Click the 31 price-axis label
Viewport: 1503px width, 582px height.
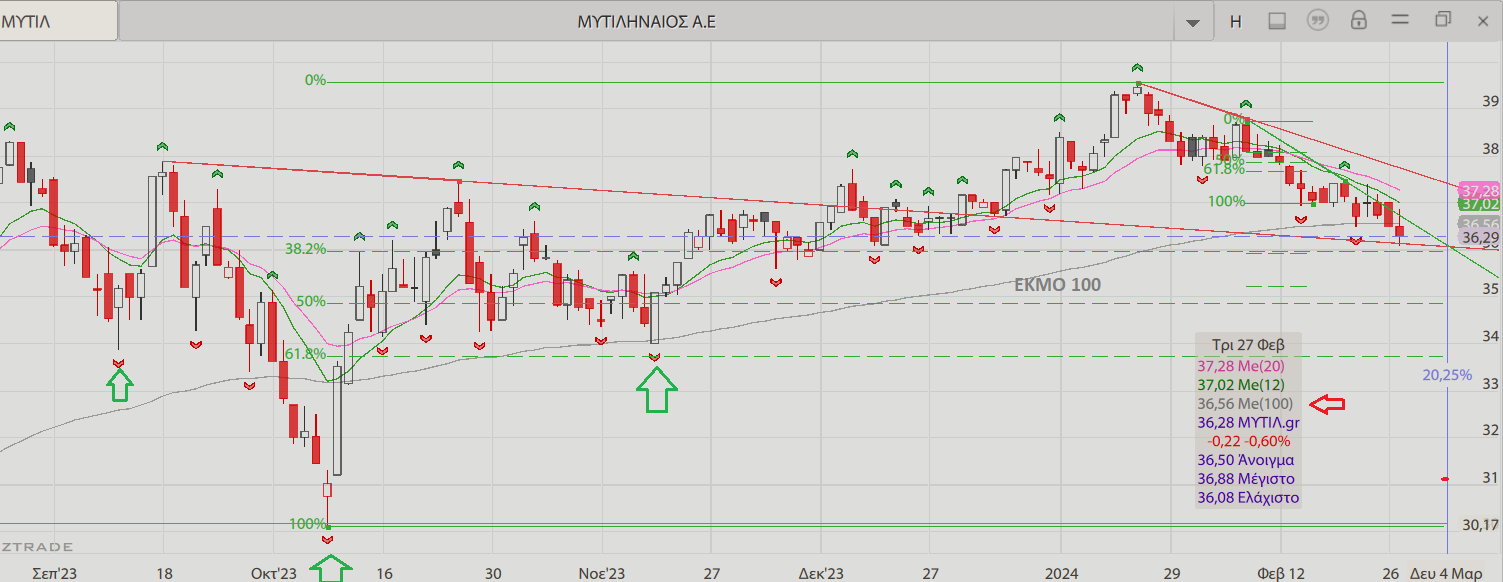[1490, 478]
